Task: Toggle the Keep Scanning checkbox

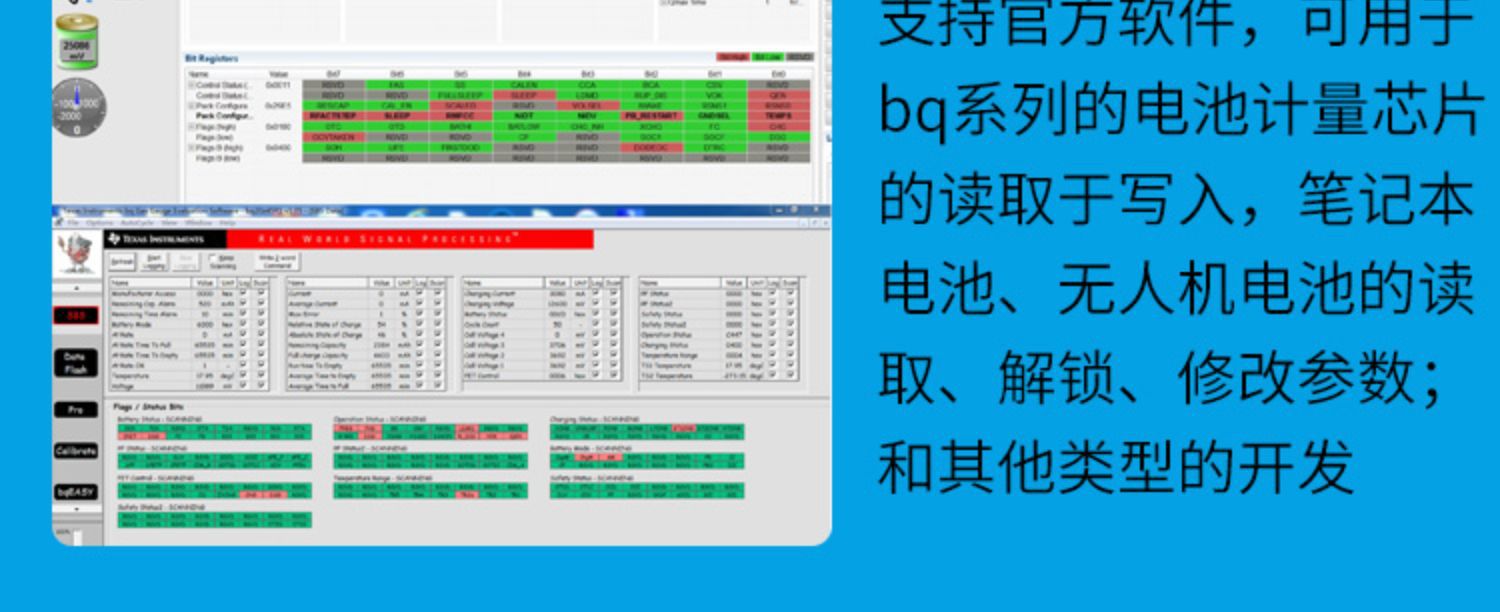Action: 212,258
